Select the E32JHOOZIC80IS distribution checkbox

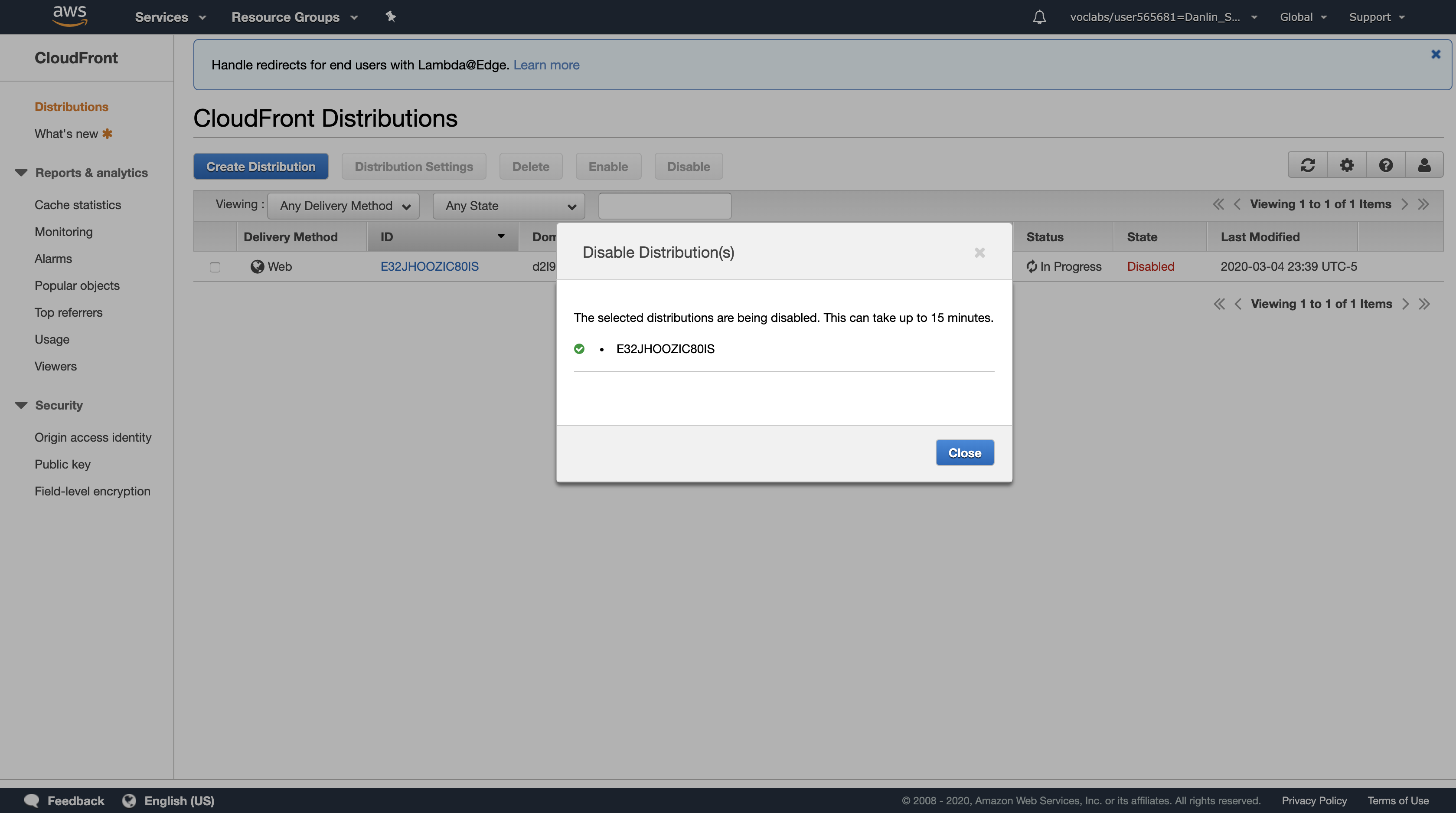point(215,267)
